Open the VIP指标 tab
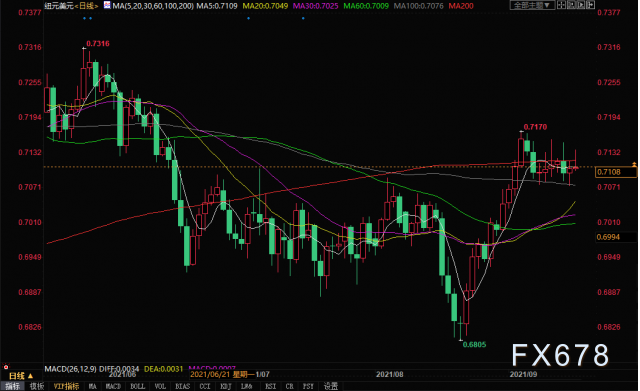640x391 pixels. pyautogui.click(x=66, y=386)
